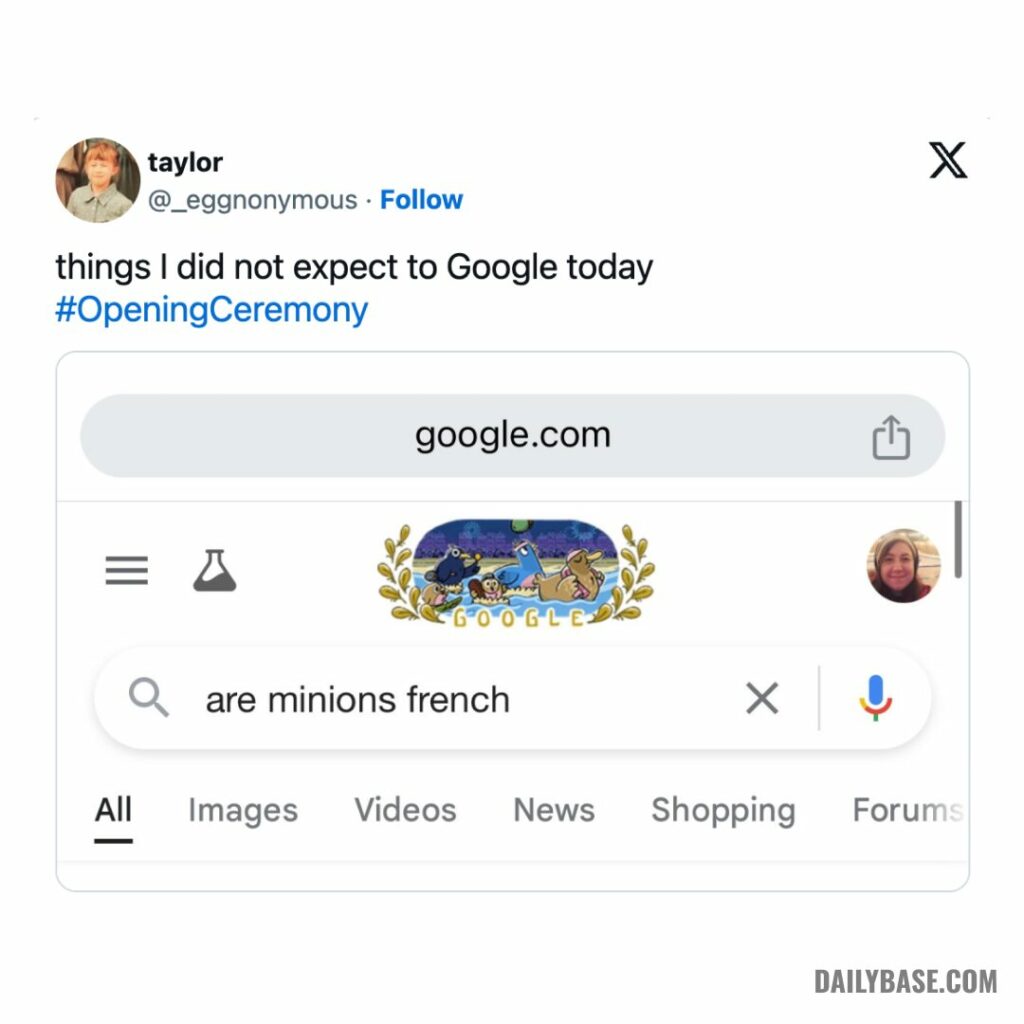The image size is (1024, 1024).
Task: Click the Google Doodle image
Action: point(515,573)
